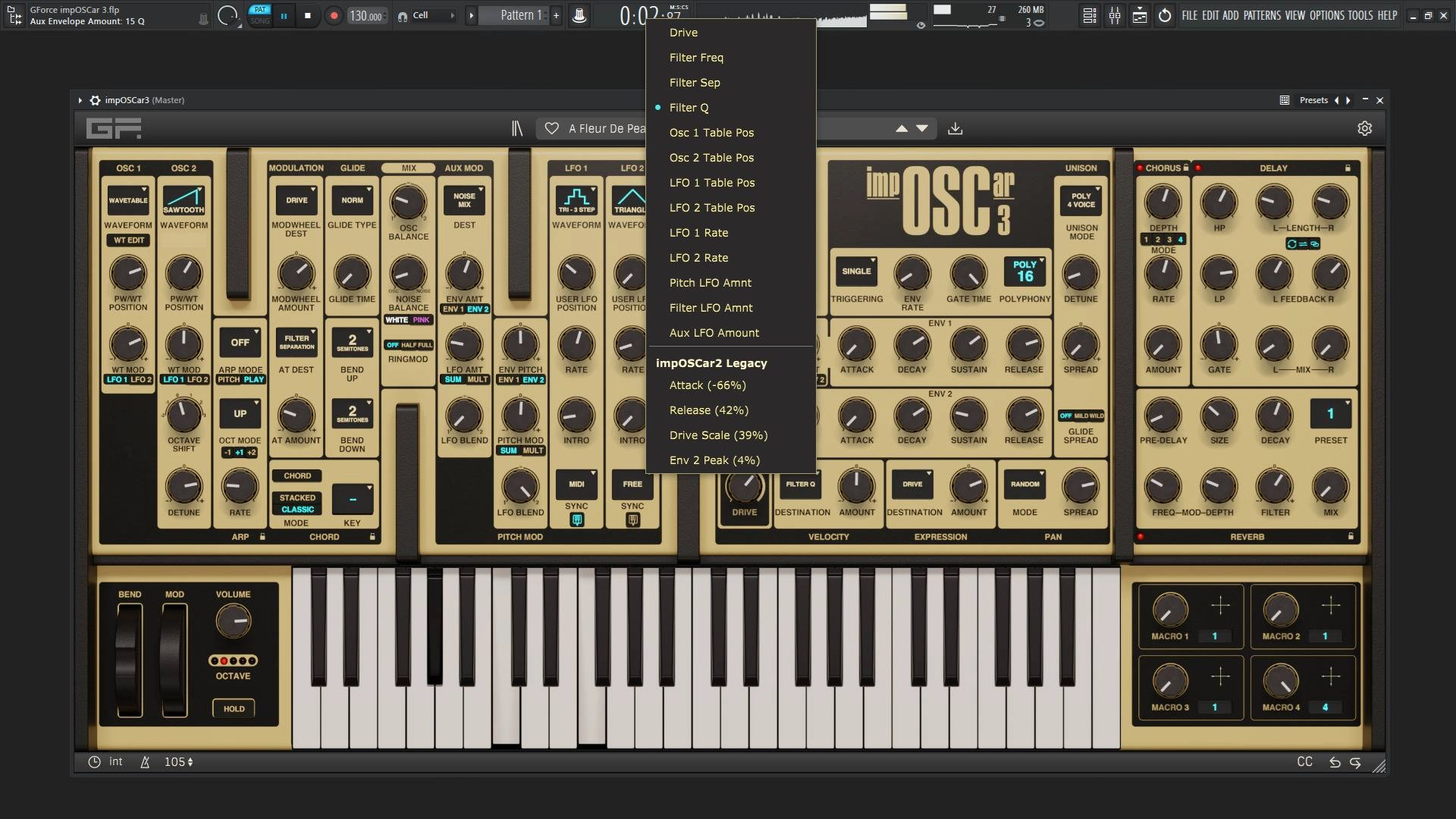Toggle the DELAY power LED
1456x819 pixels.
click(1198, 168)
